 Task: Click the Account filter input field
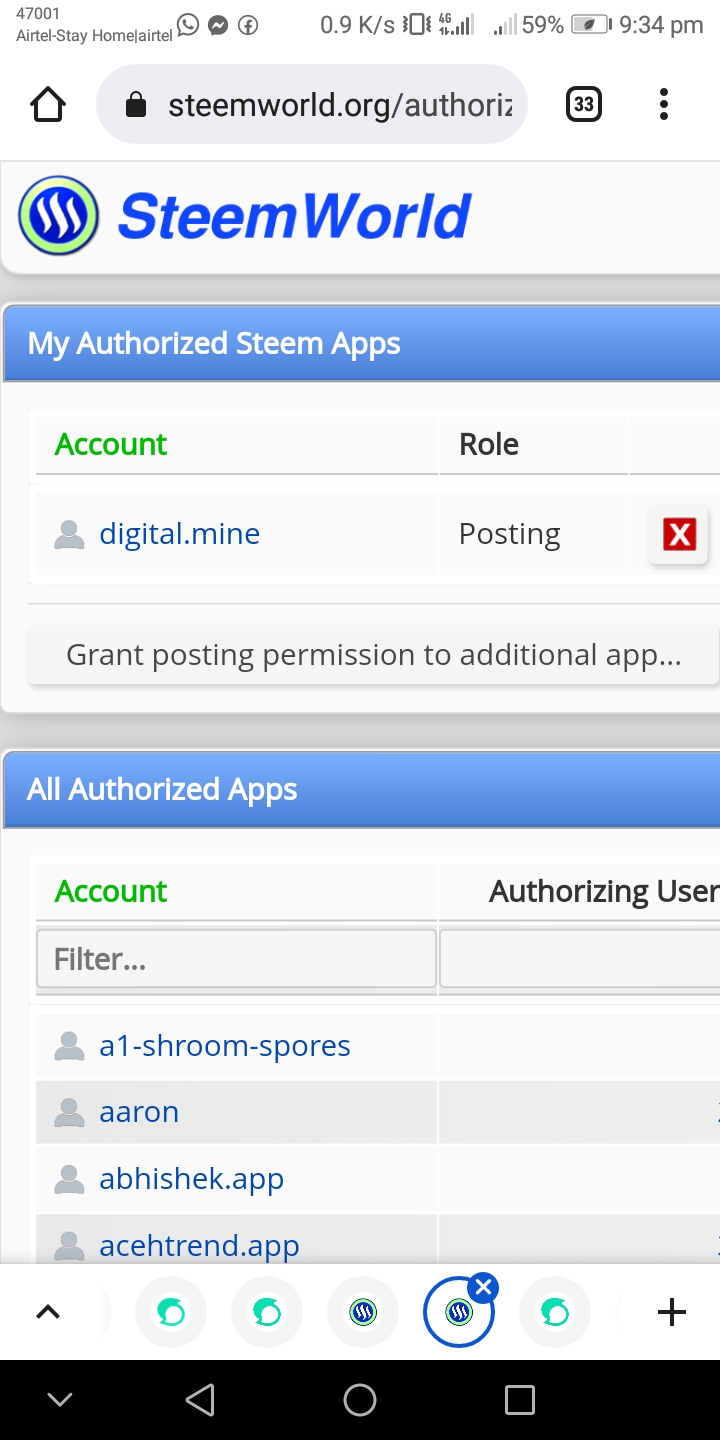(236, 960)
